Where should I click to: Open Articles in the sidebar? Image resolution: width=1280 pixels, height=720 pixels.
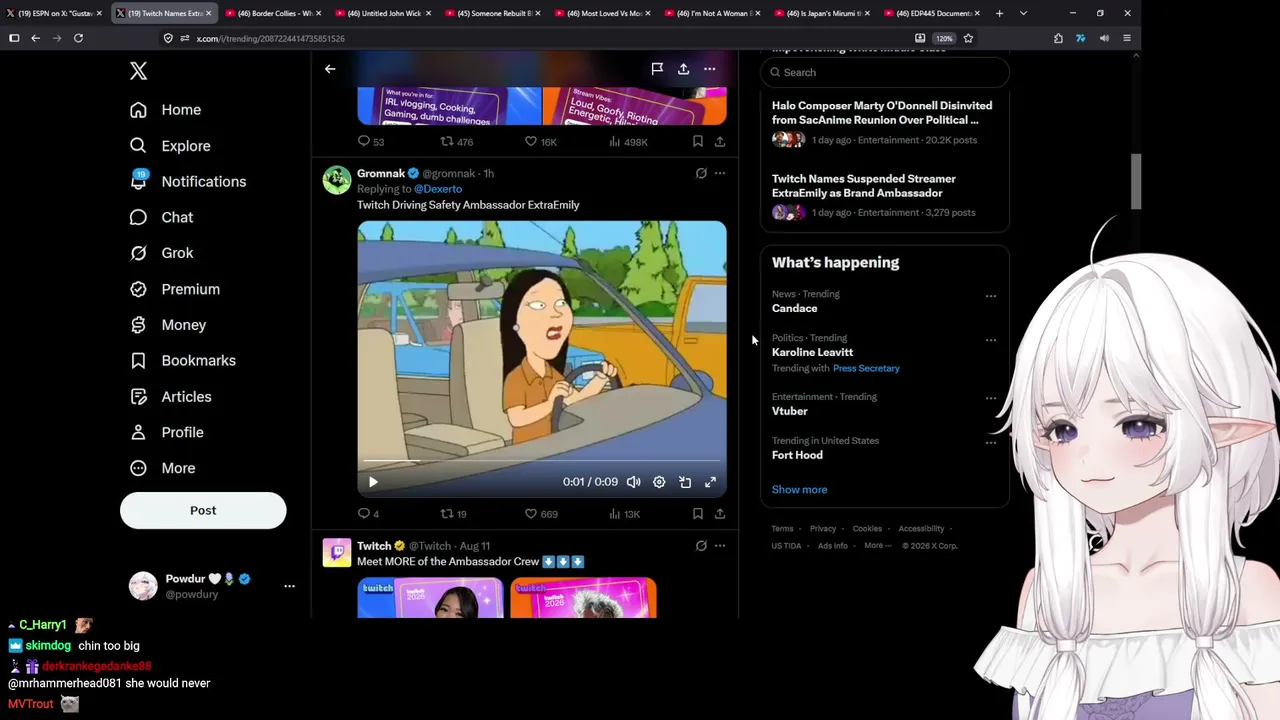171,397
